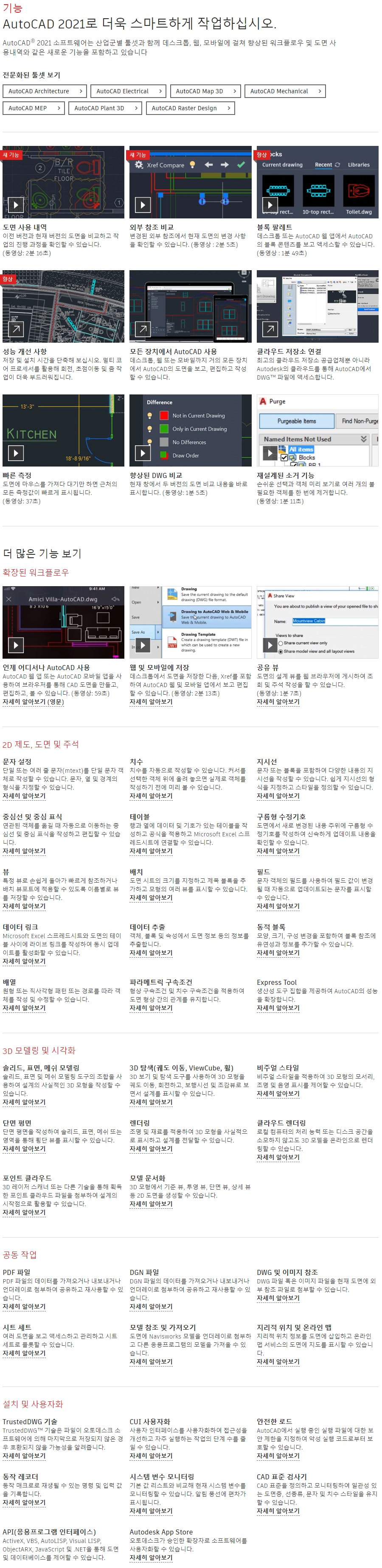The height and width of the screenshot is (1568, 382).
Task: Click 자세히 알아보기 under 테이블
Action: coord(151,852)
